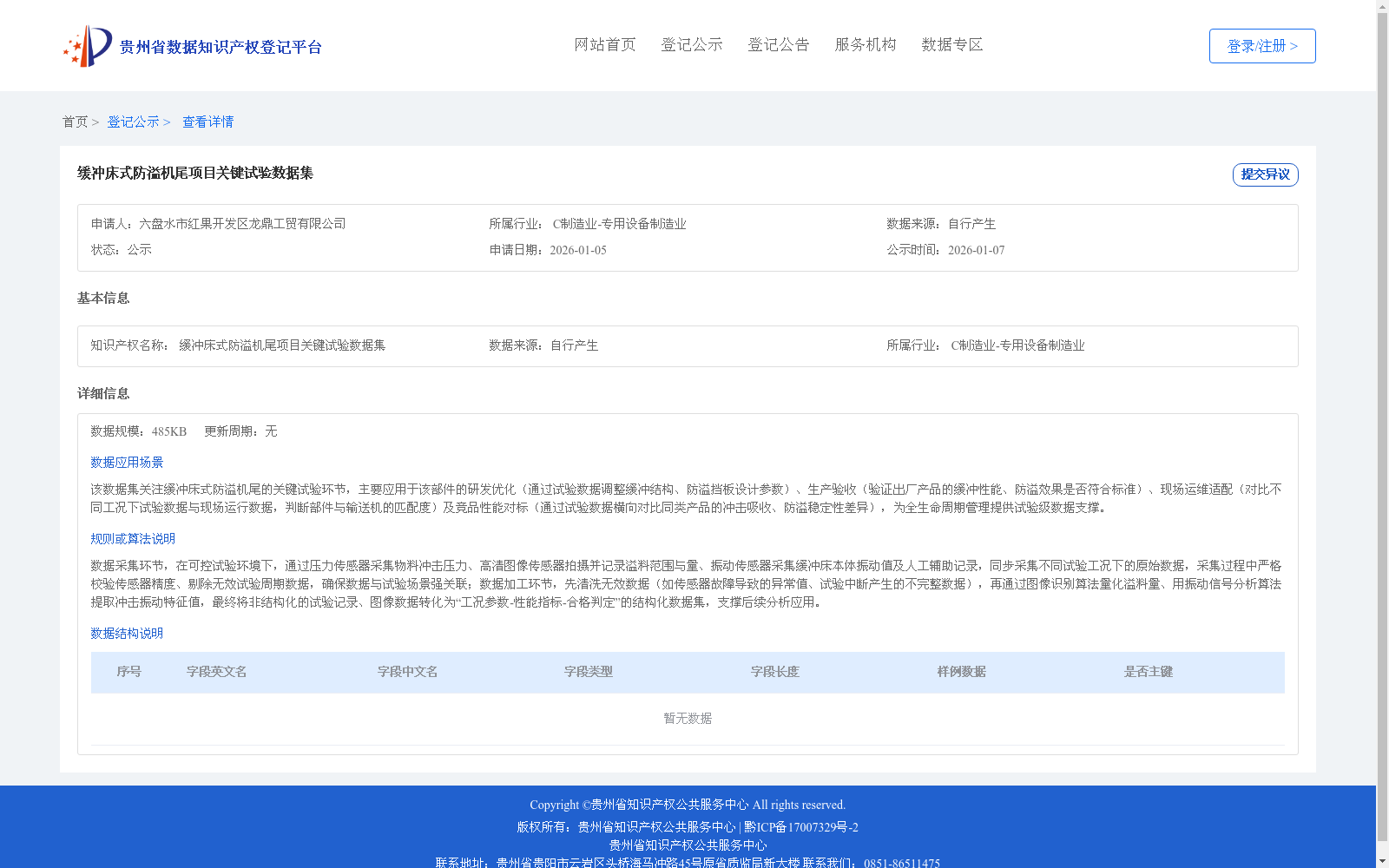The image size is (1389, 868).
Task: Click the 字段英文名 column header
Action: 217,672
